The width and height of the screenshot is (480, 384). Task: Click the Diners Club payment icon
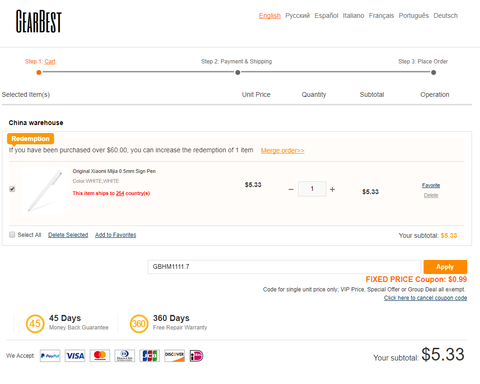pos(125,356)
